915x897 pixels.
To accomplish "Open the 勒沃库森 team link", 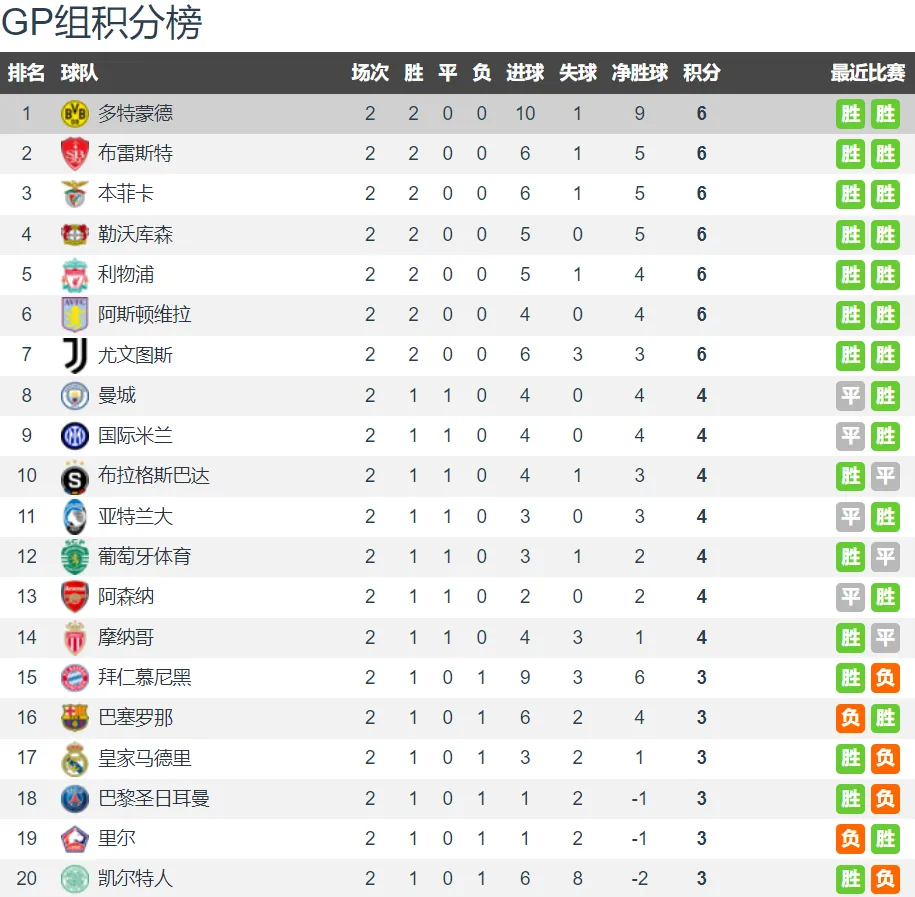I will [x=135, y=234].
